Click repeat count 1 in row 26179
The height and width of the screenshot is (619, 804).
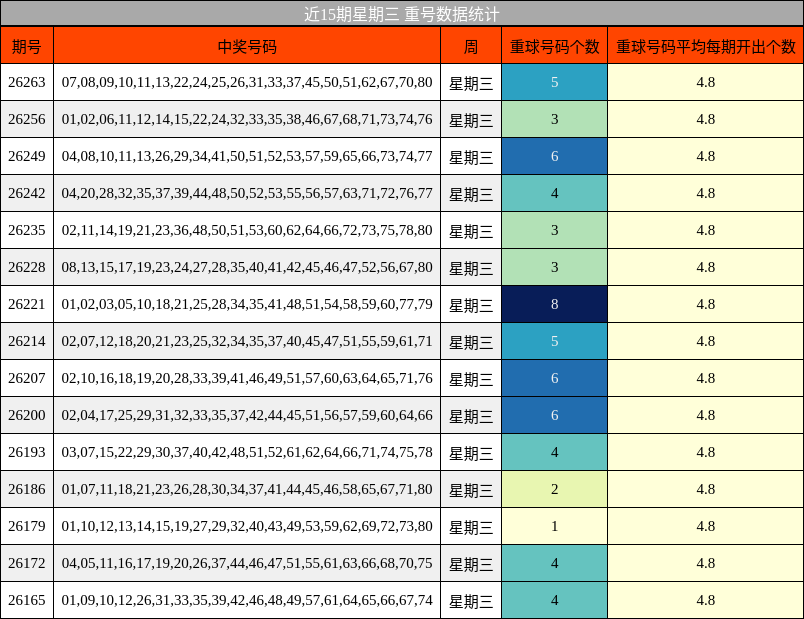click(x=554, y=526)
